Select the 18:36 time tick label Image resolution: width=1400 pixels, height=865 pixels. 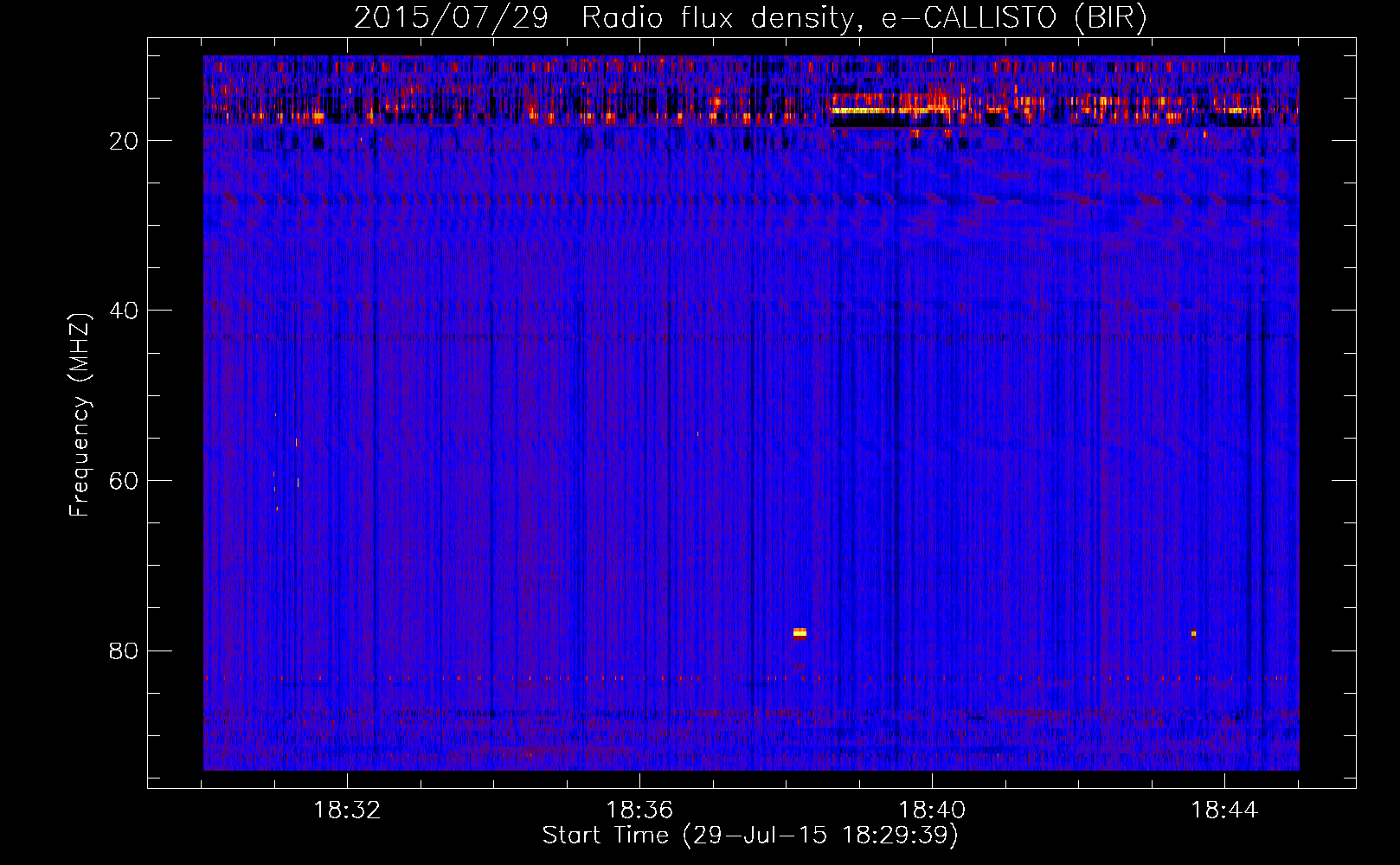tap(639, 811)
